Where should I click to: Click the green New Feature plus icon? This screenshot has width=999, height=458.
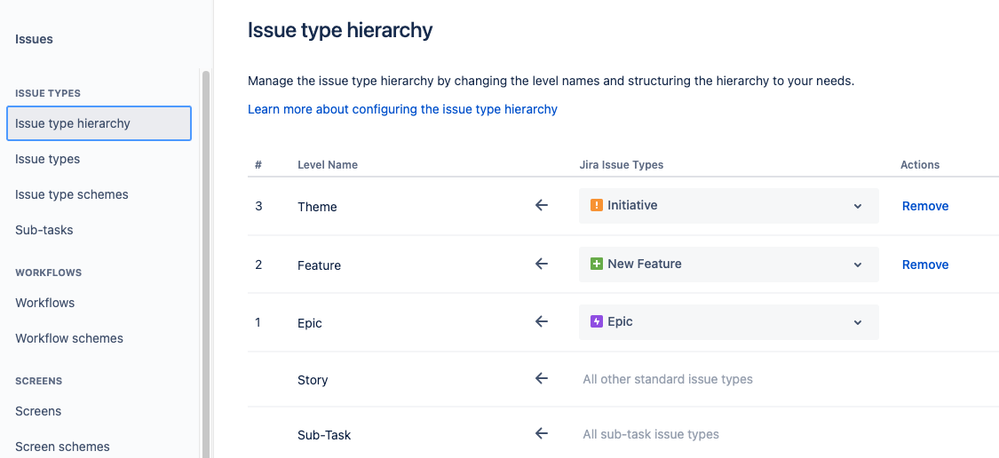click(597, 264)
